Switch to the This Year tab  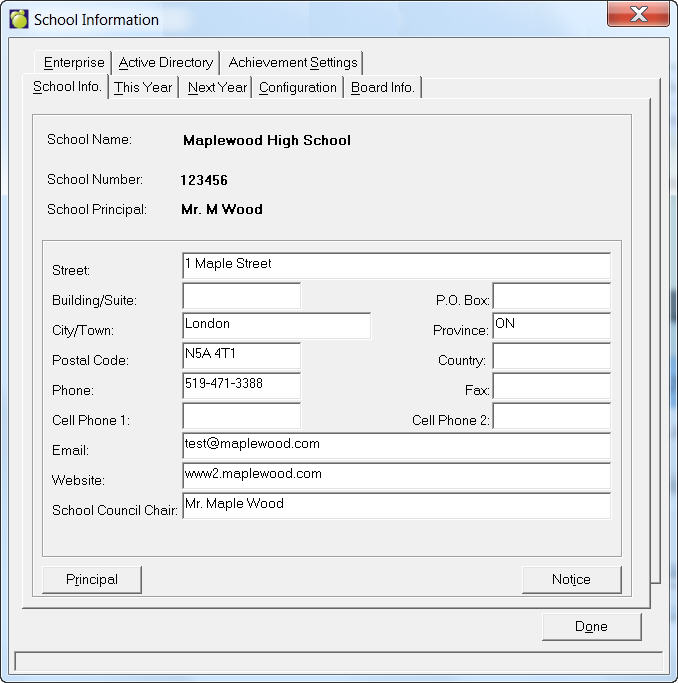[x=143, y=88]
